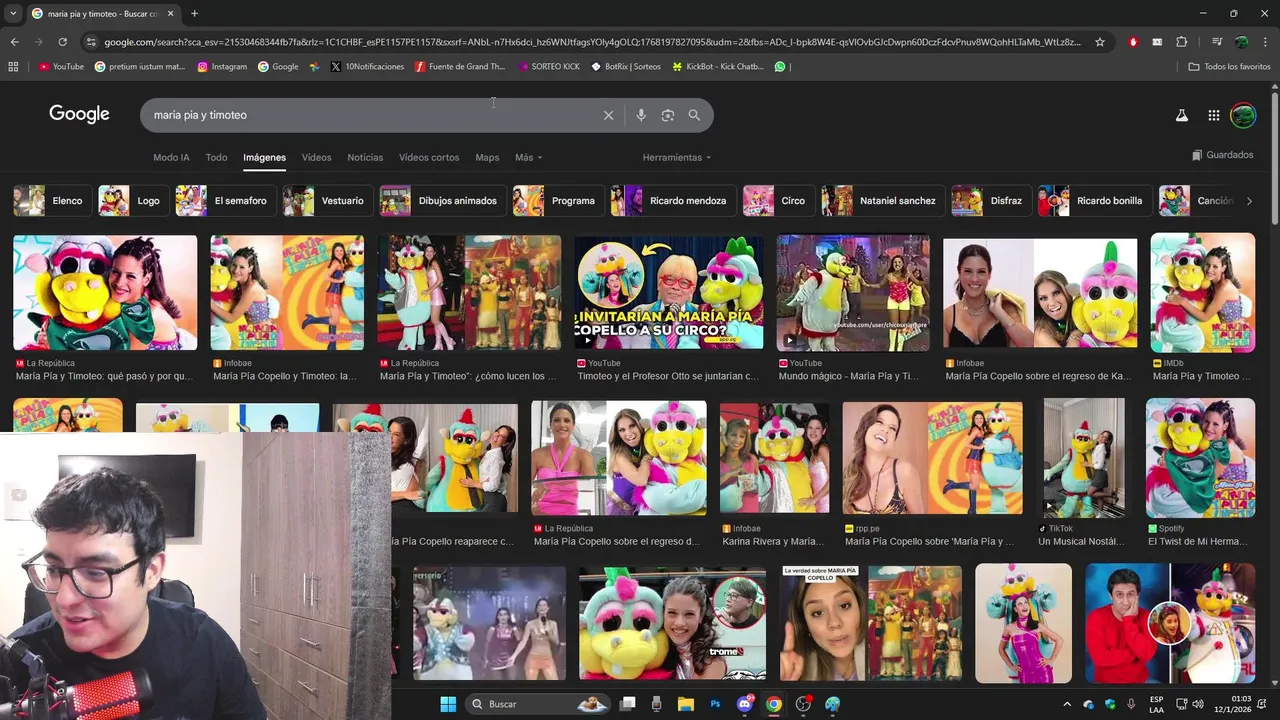The width and height of the screenshot is (1280, 720).
Task: Launch Photoshop from taskbar
Action: click(715, 704)
